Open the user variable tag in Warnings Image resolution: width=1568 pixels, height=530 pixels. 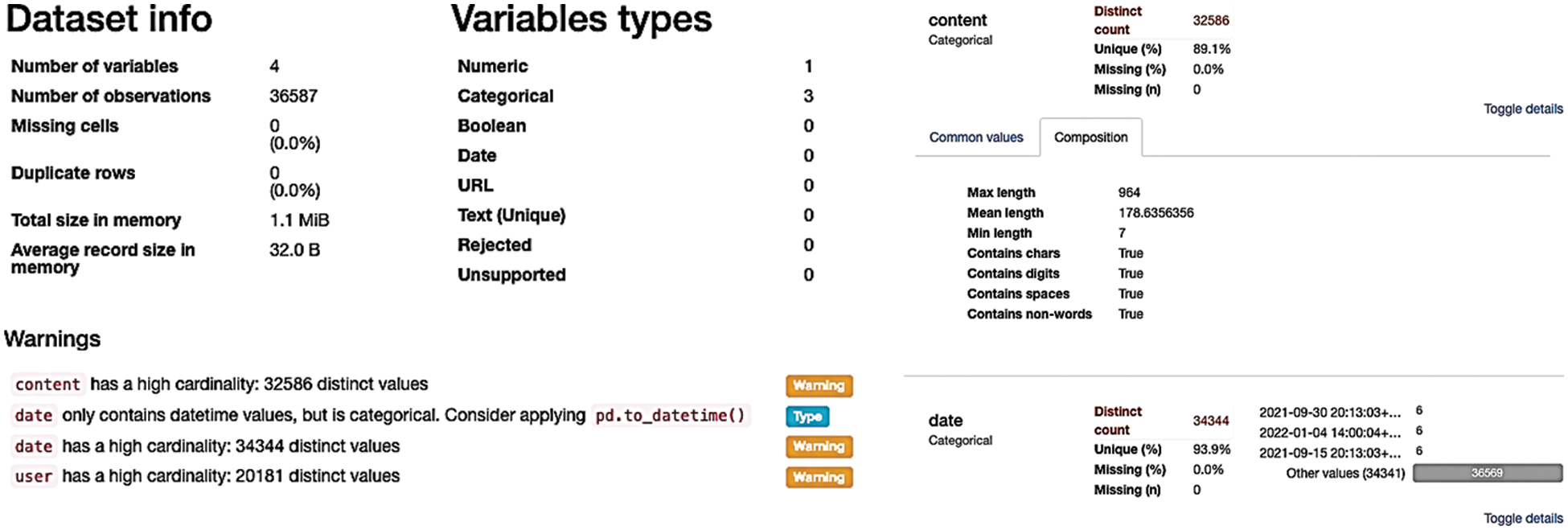pos(33,477)
